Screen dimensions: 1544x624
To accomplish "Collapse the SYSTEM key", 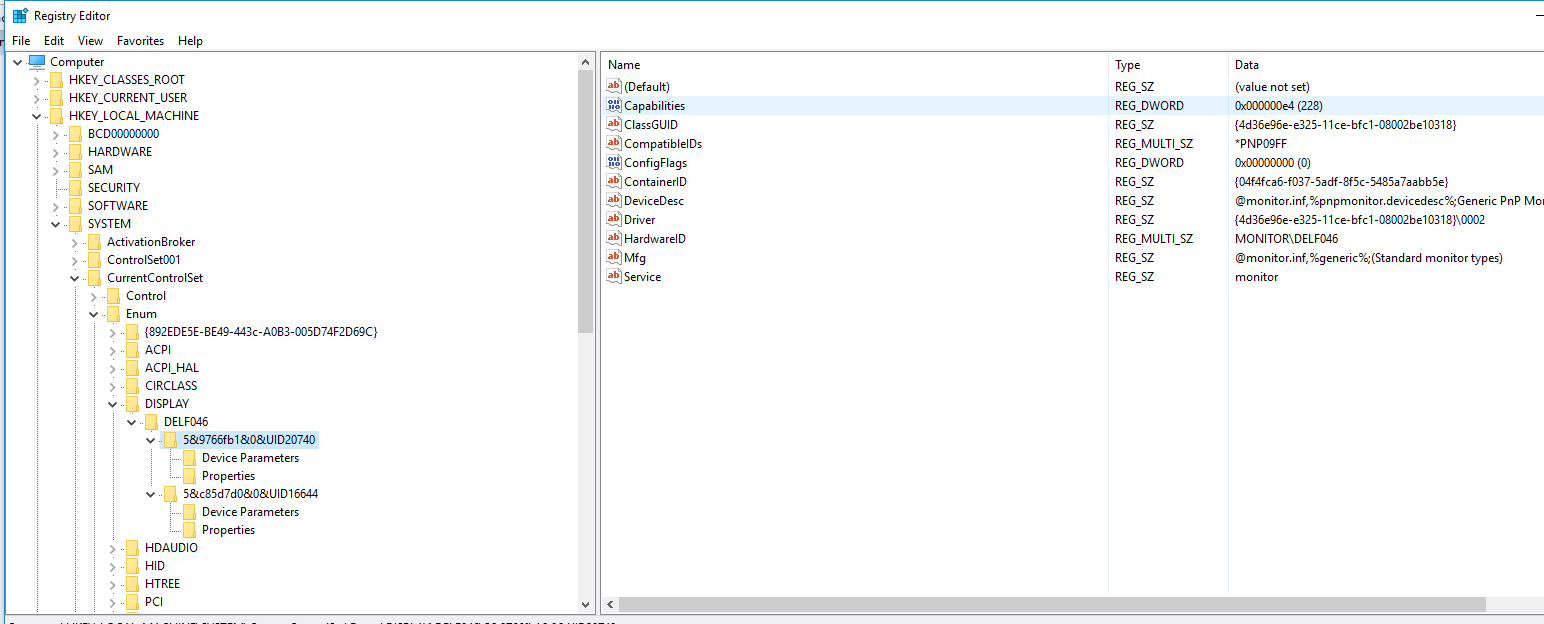I will 56,224.
